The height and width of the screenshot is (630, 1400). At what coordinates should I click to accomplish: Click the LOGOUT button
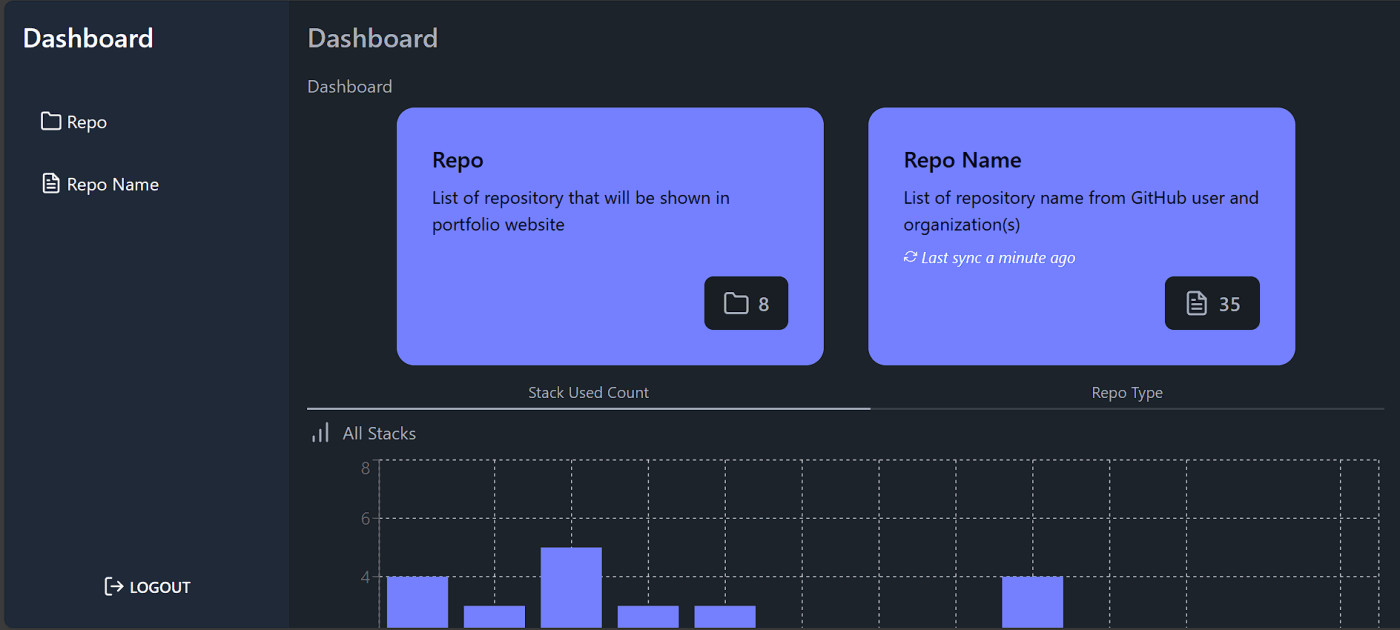(x=147, y=587)
